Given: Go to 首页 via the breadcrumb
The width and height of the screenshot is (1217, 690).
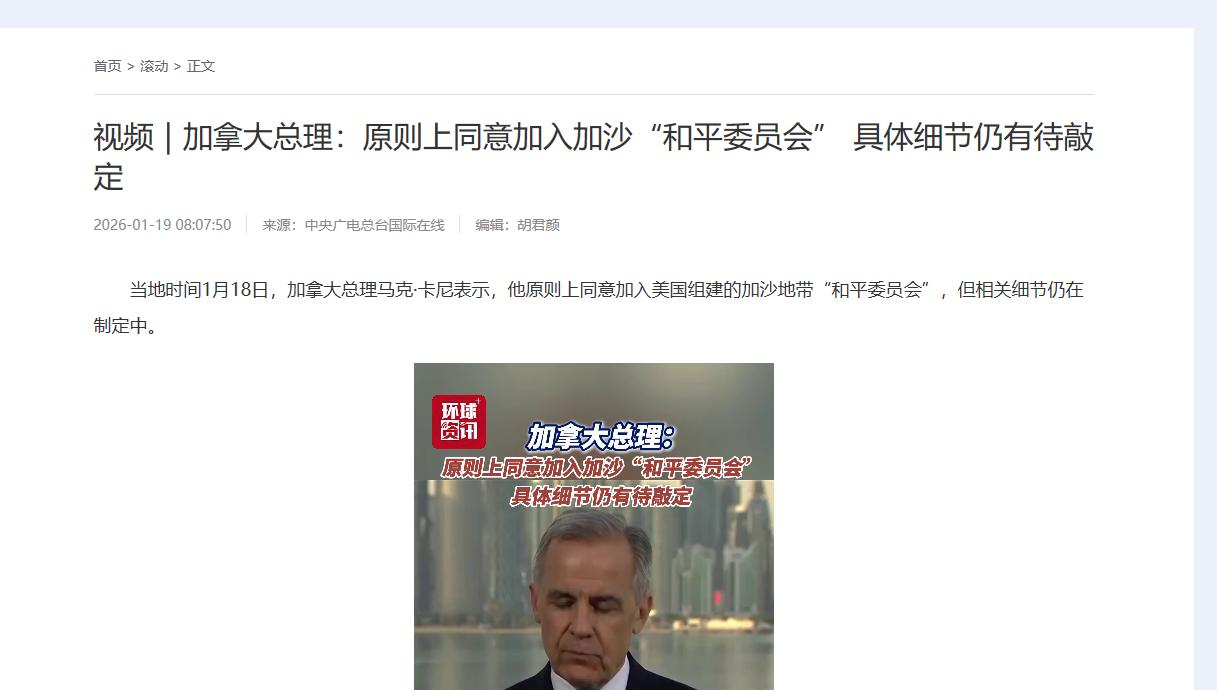Looking at the screenshot, I should tap(107, 66).
